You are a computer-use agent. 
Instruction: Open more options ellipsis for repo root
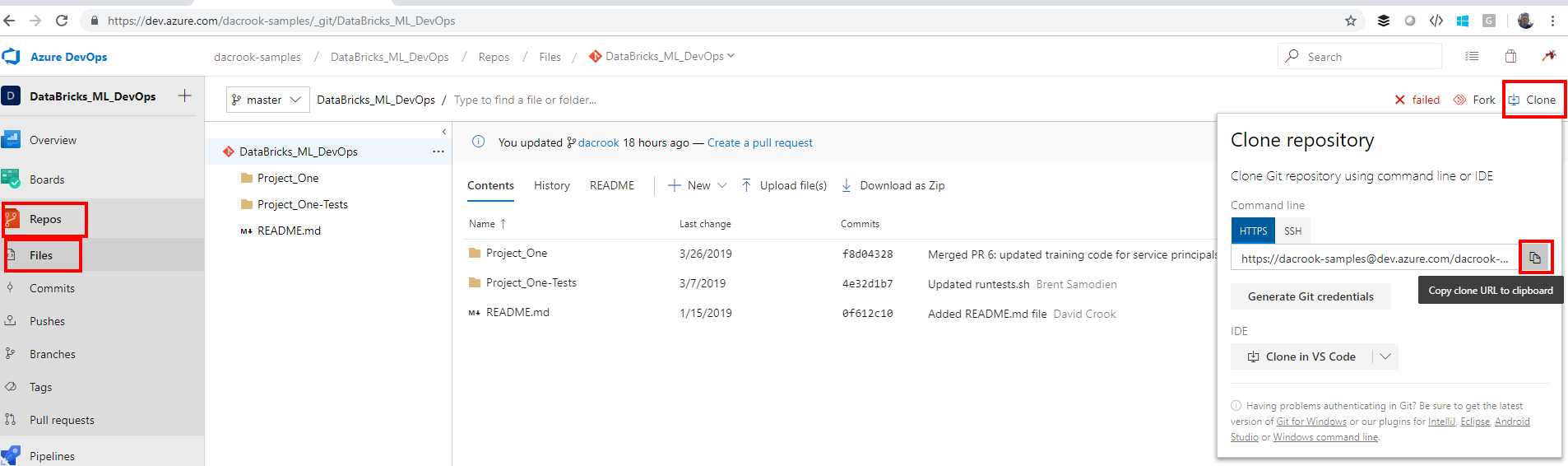(438, 151)
